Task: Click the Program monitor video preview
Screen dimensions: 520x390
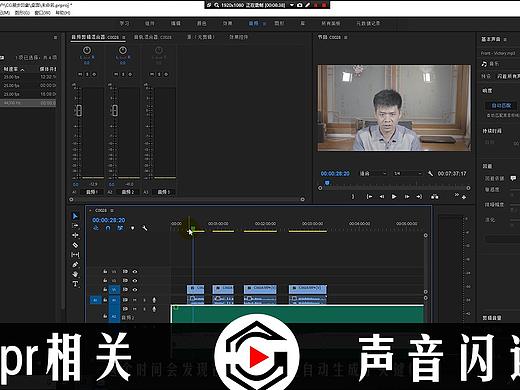Action: 394,108
